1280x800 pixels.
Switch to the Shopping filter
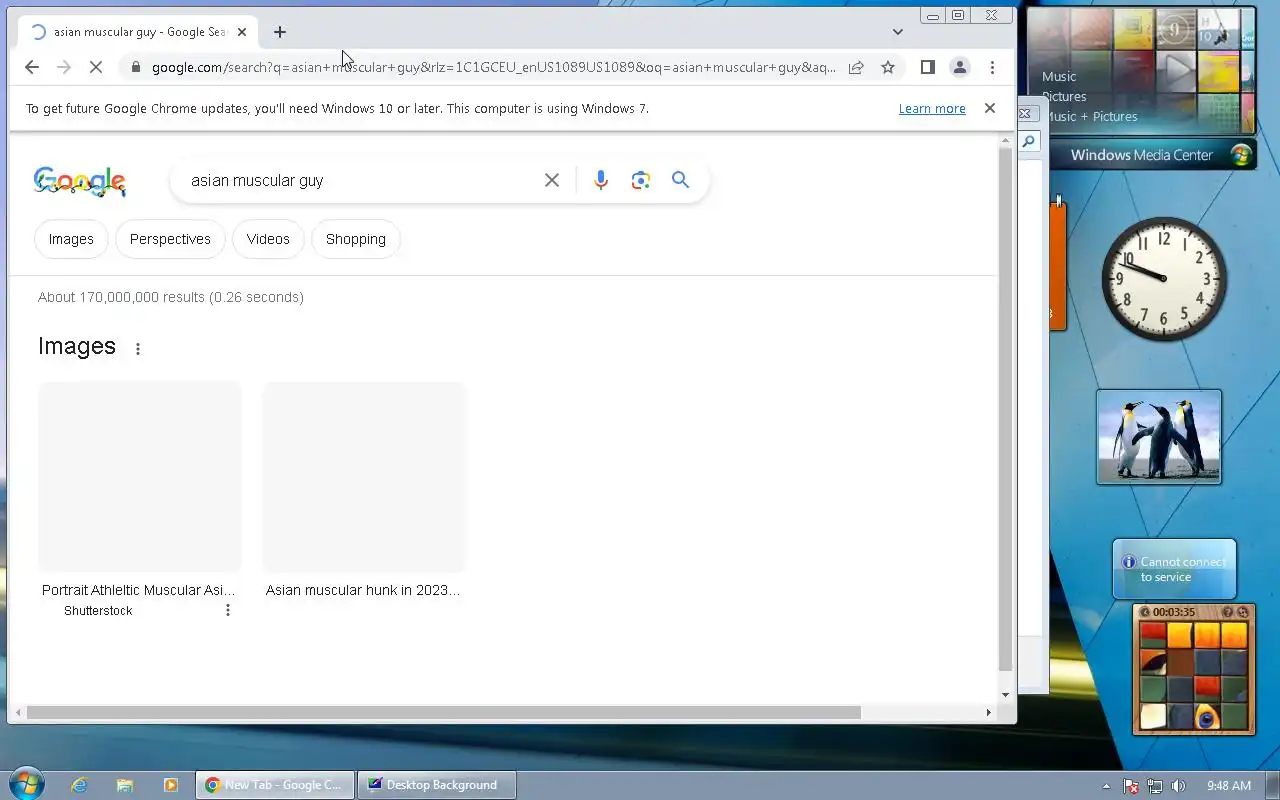pyautogui.click(x=356, y=239)
